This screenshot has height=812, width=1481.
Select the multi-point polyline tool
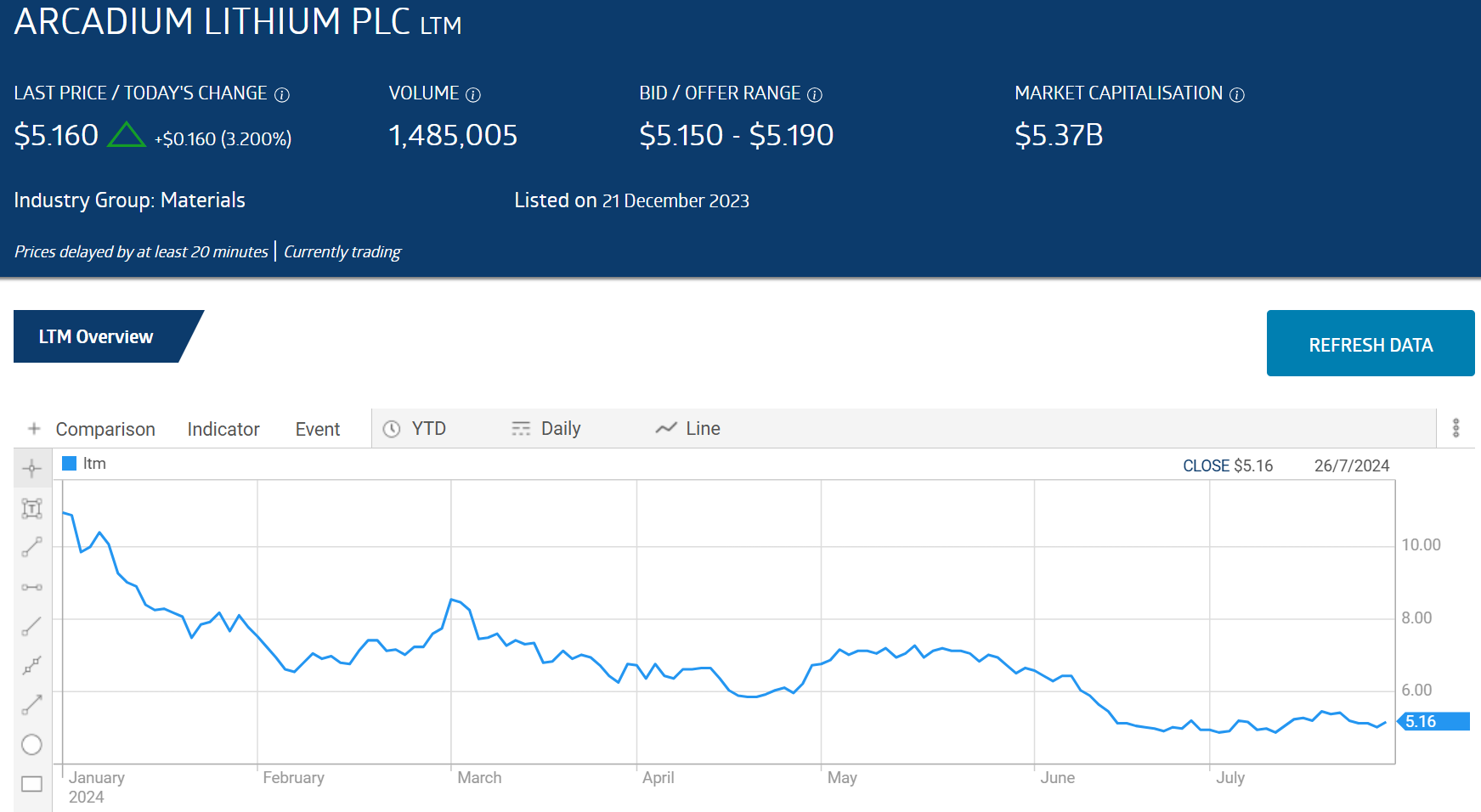31,666
